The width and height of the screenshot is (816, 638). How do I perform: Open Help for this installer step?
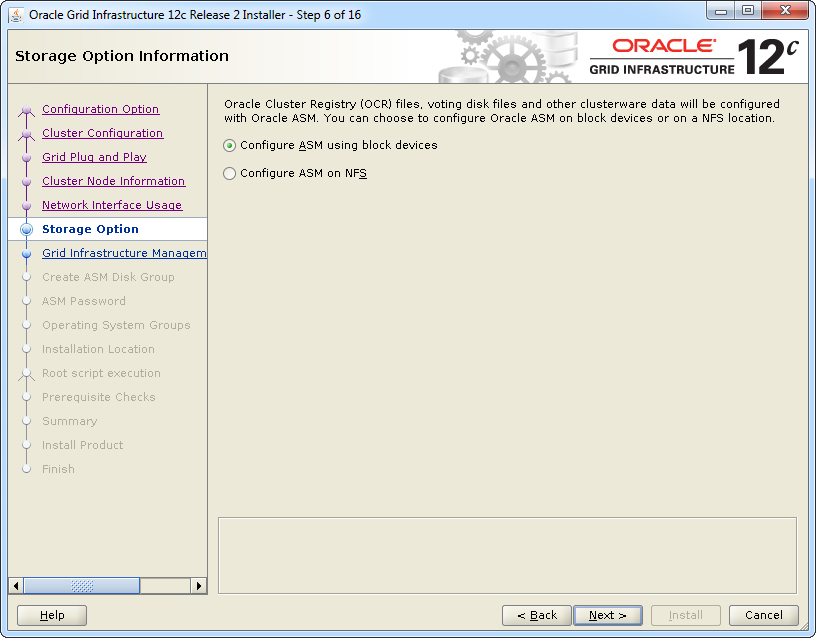[52, 615]
